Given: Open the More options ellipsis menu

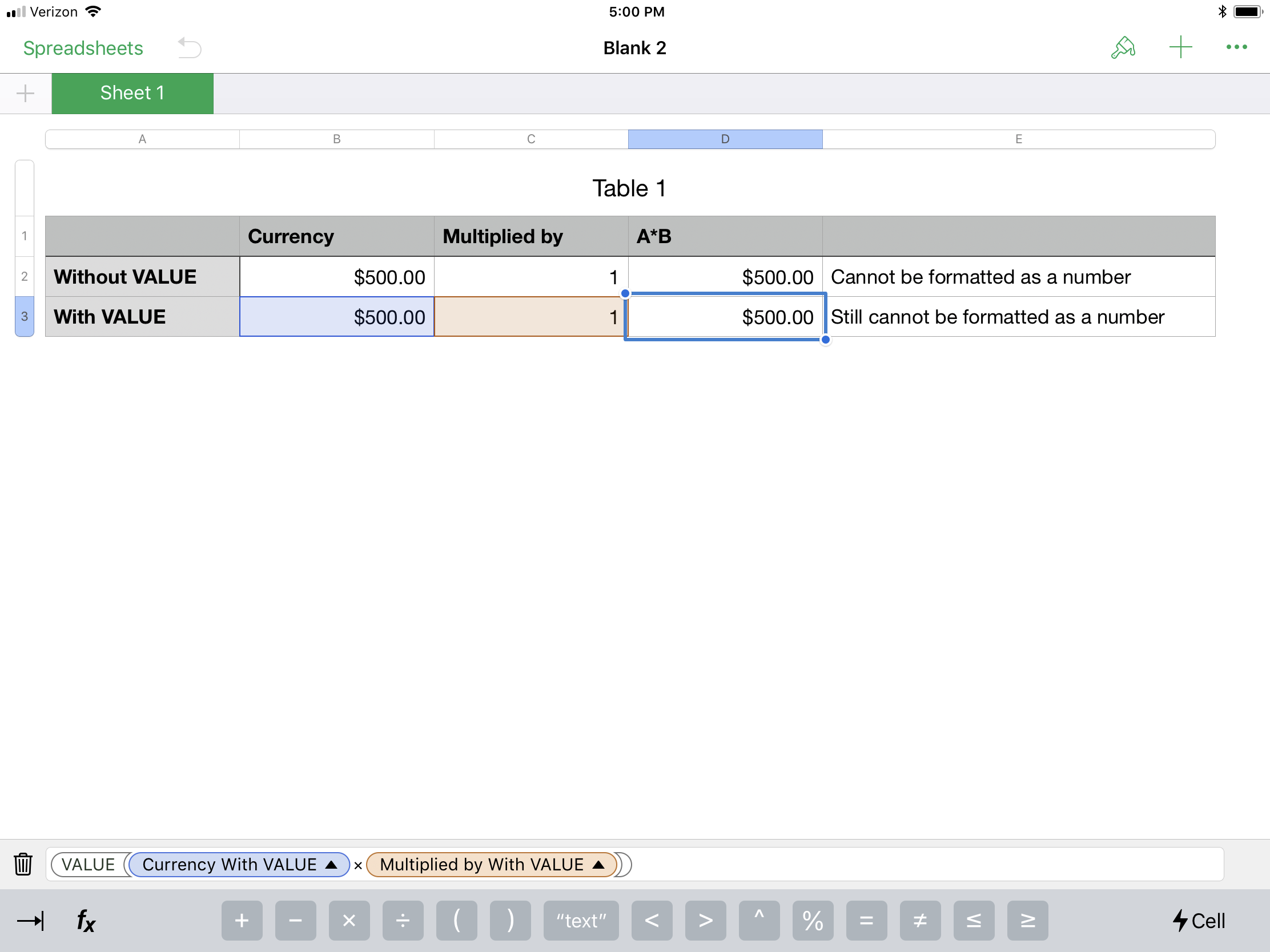Looking at the screenshot, I should [x=1236, y=47].
